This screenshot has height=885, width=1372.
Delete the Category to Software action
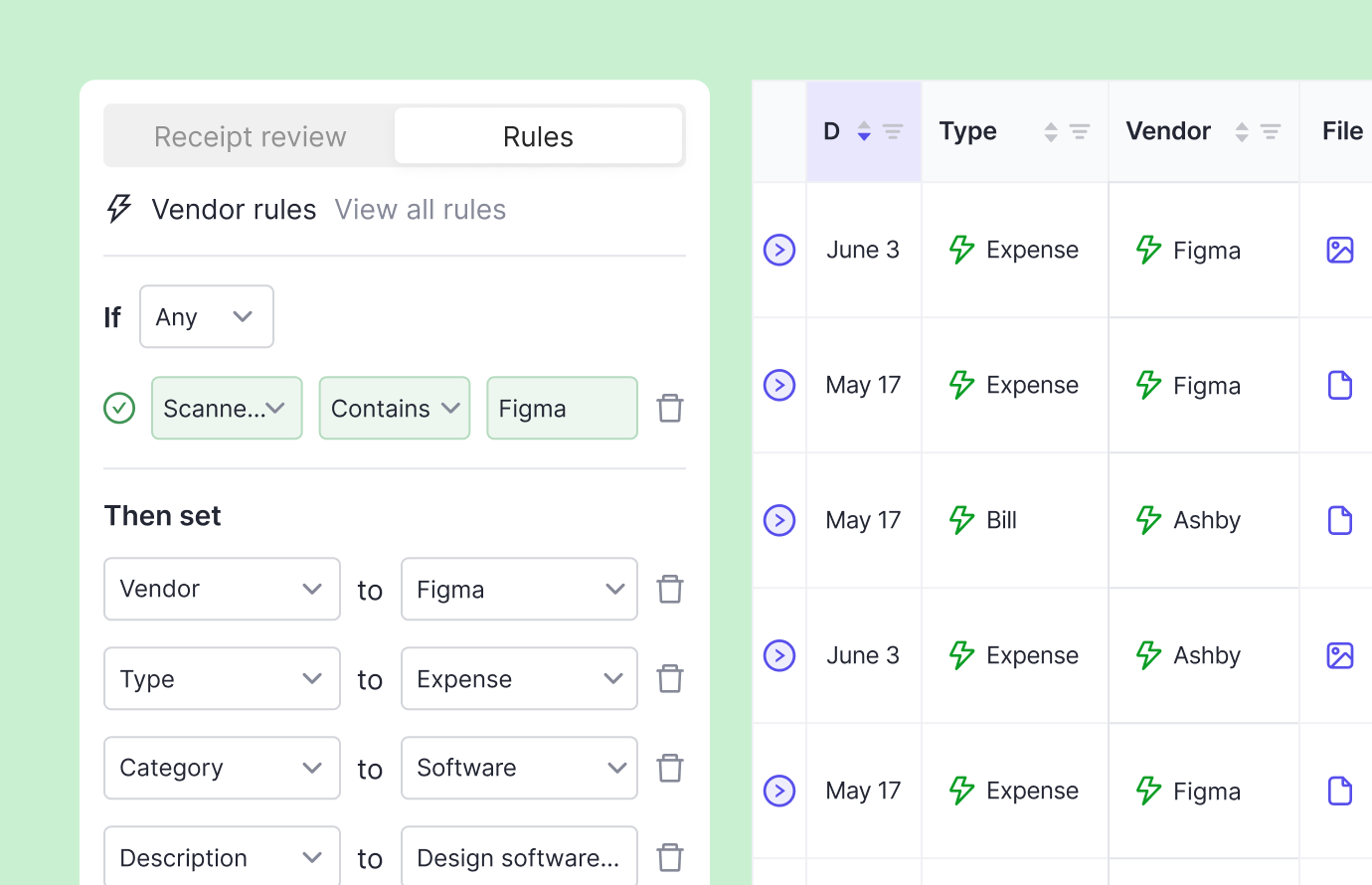[670, 768]
